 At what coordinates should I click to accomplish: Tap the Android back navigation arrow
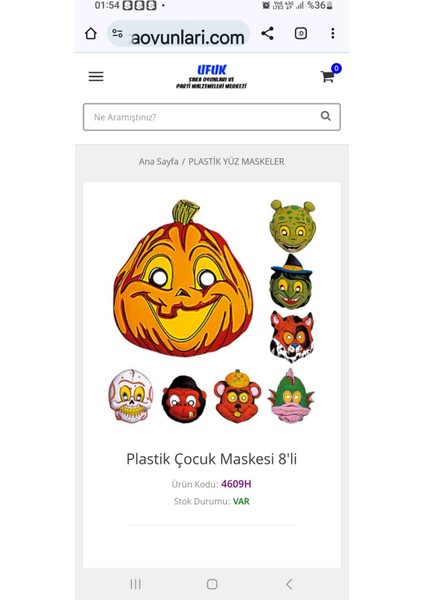[289, 584]
